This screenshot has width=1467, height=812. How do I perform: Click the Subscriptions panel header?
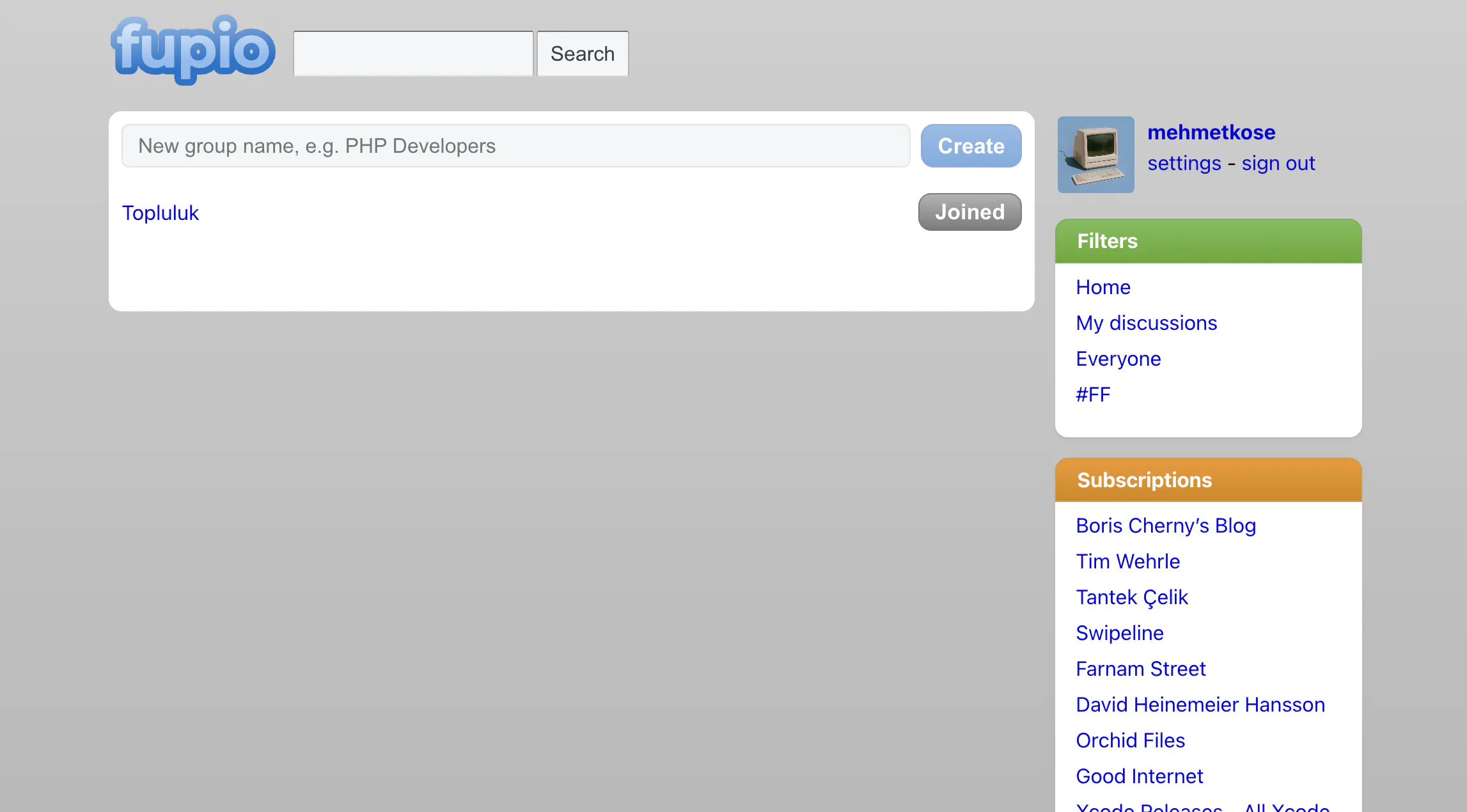[x=1208, y=480]
